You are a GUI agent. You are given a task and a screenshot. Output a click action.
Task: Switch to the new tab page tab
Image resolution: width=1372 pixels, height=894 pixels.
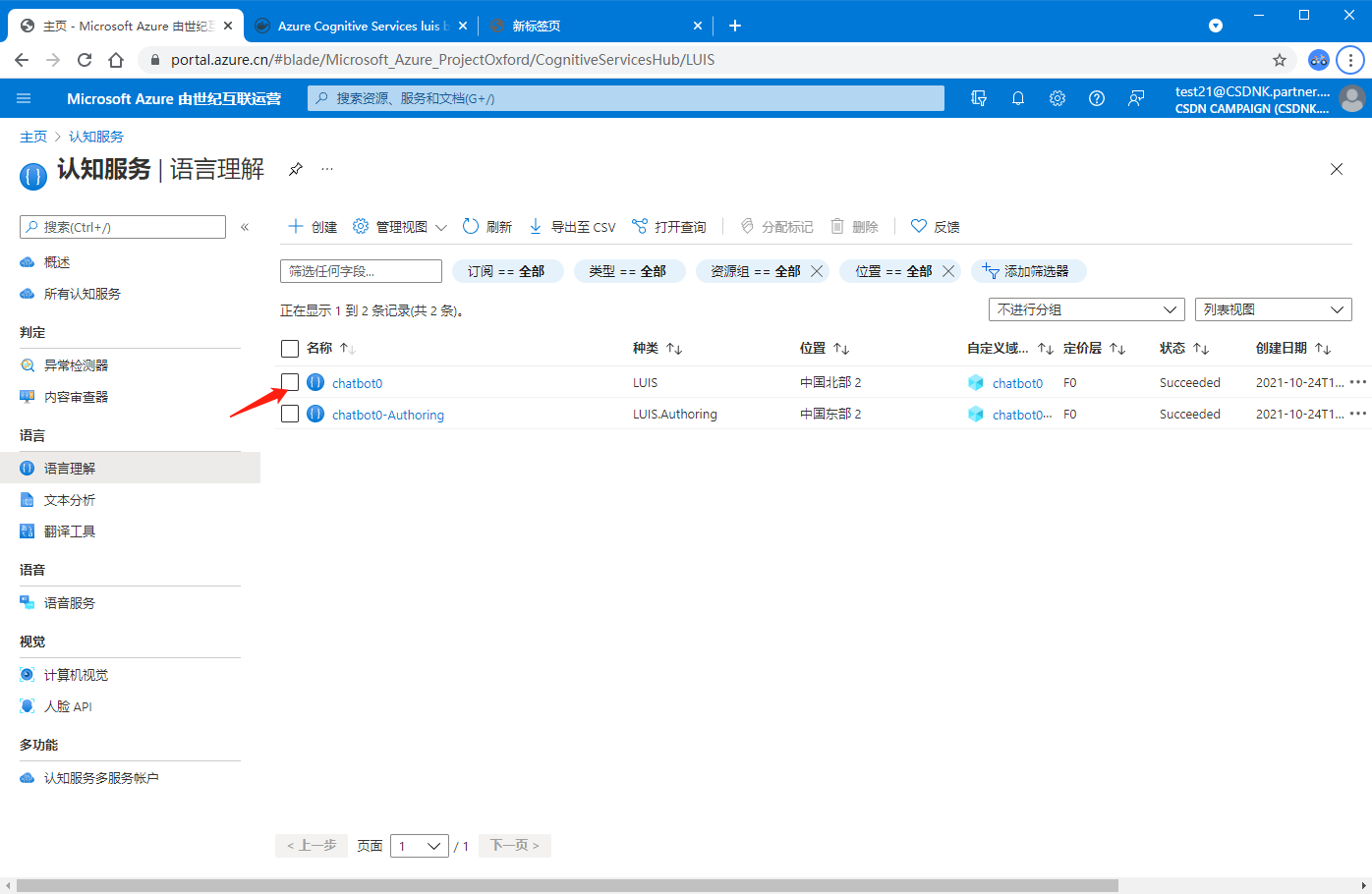(x=595, y=26)
